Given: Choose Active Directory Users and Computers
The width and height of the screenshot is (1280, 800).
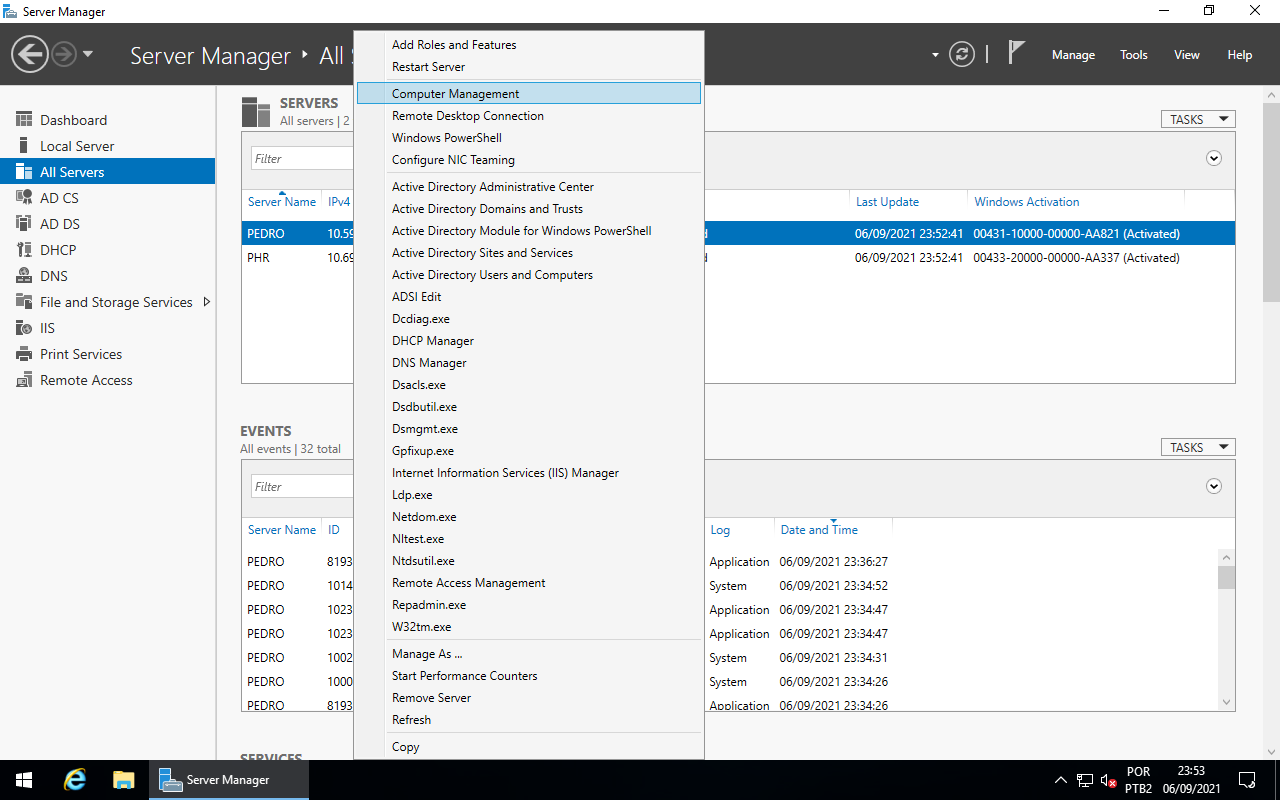Looking at the screenshot, I should coord(492,275).
